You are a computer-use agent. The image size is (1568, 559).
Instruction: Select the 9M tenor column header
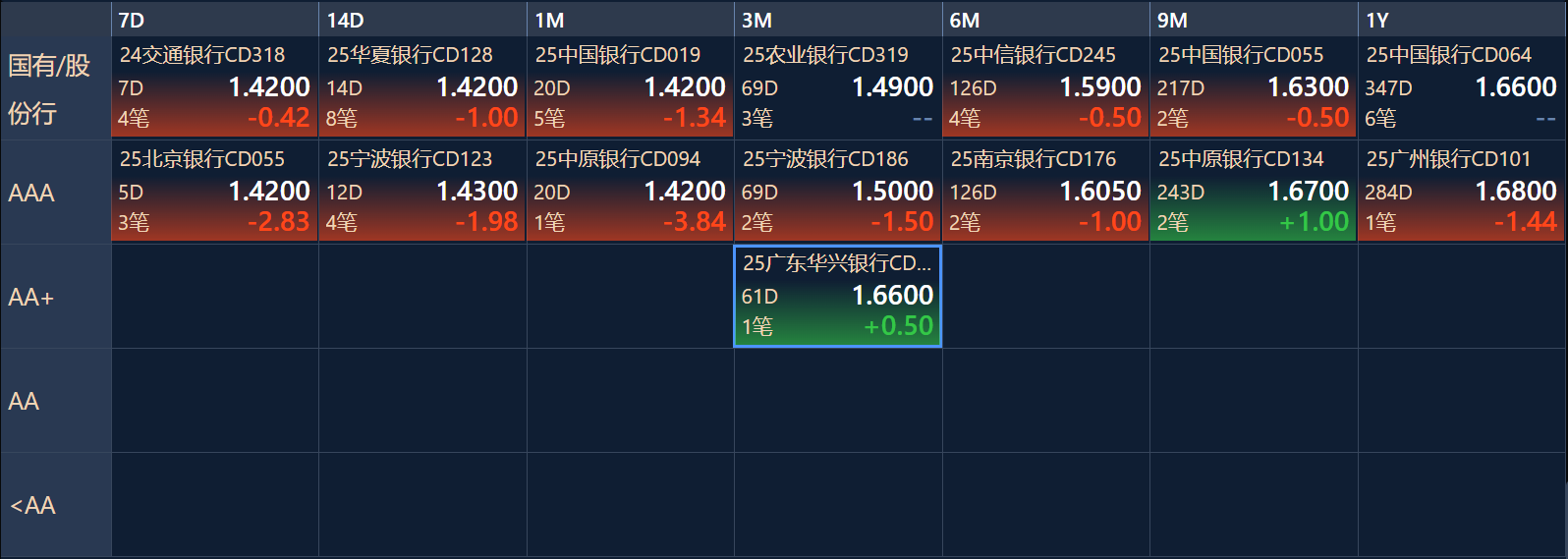pyautogui.click(x=1254, y=20)
